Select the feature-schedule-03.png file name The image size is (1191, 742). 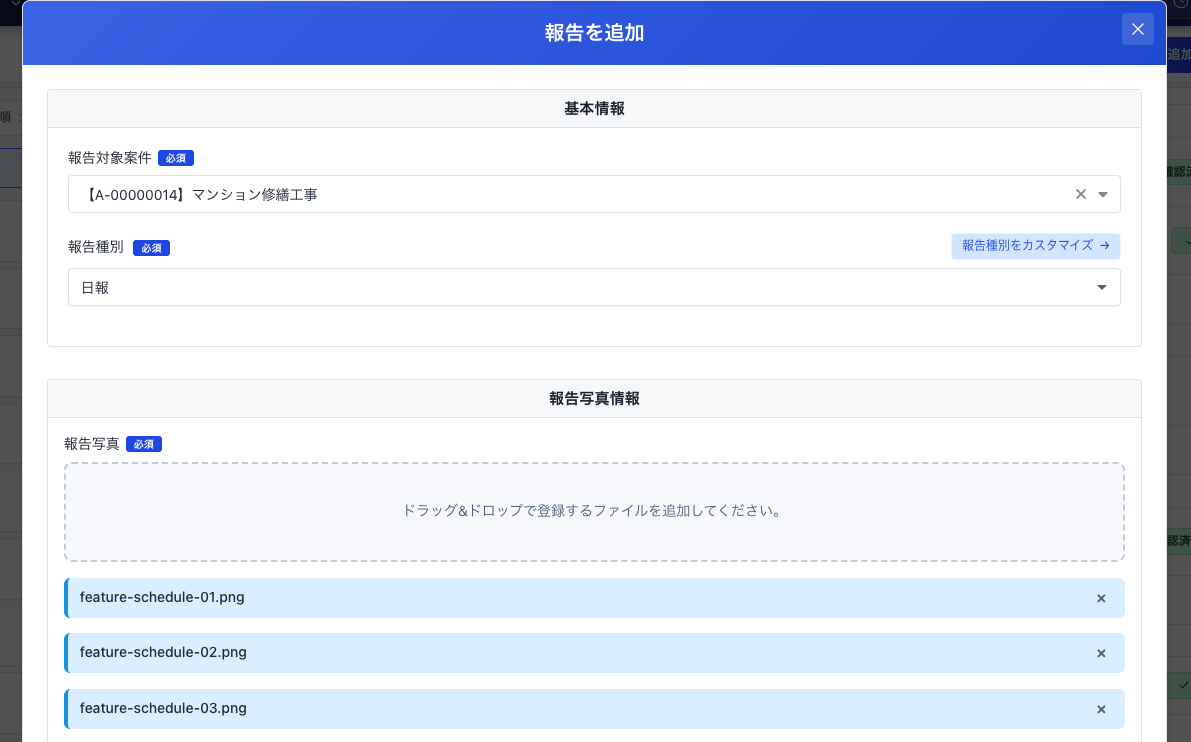[x=163, y=709]
